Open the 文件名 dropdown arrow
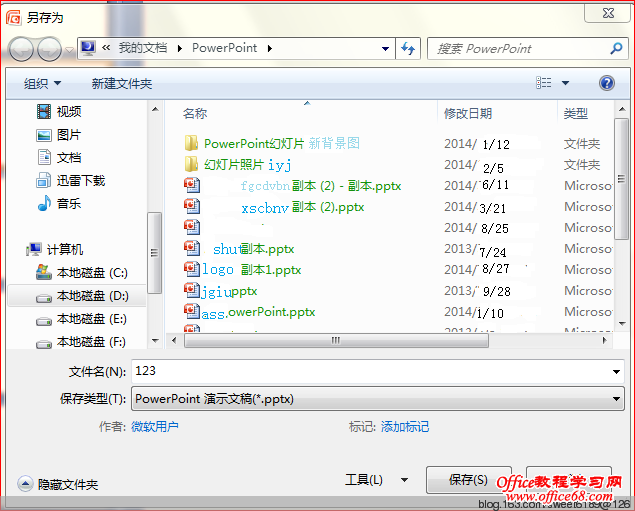This screenshot has width=635, height=511. 616,372
